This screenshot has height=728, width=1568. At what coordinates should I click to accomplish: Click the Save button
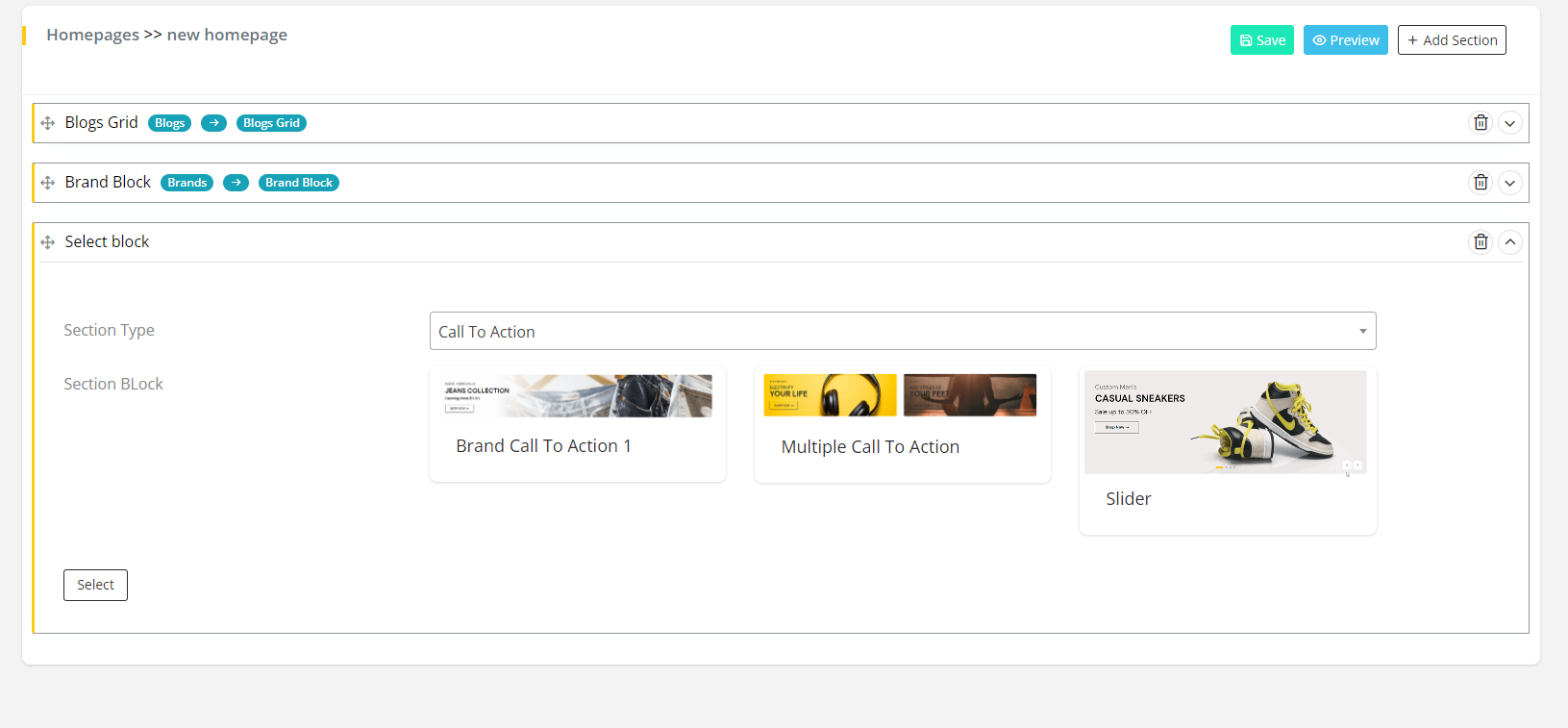click(1261, 40)
